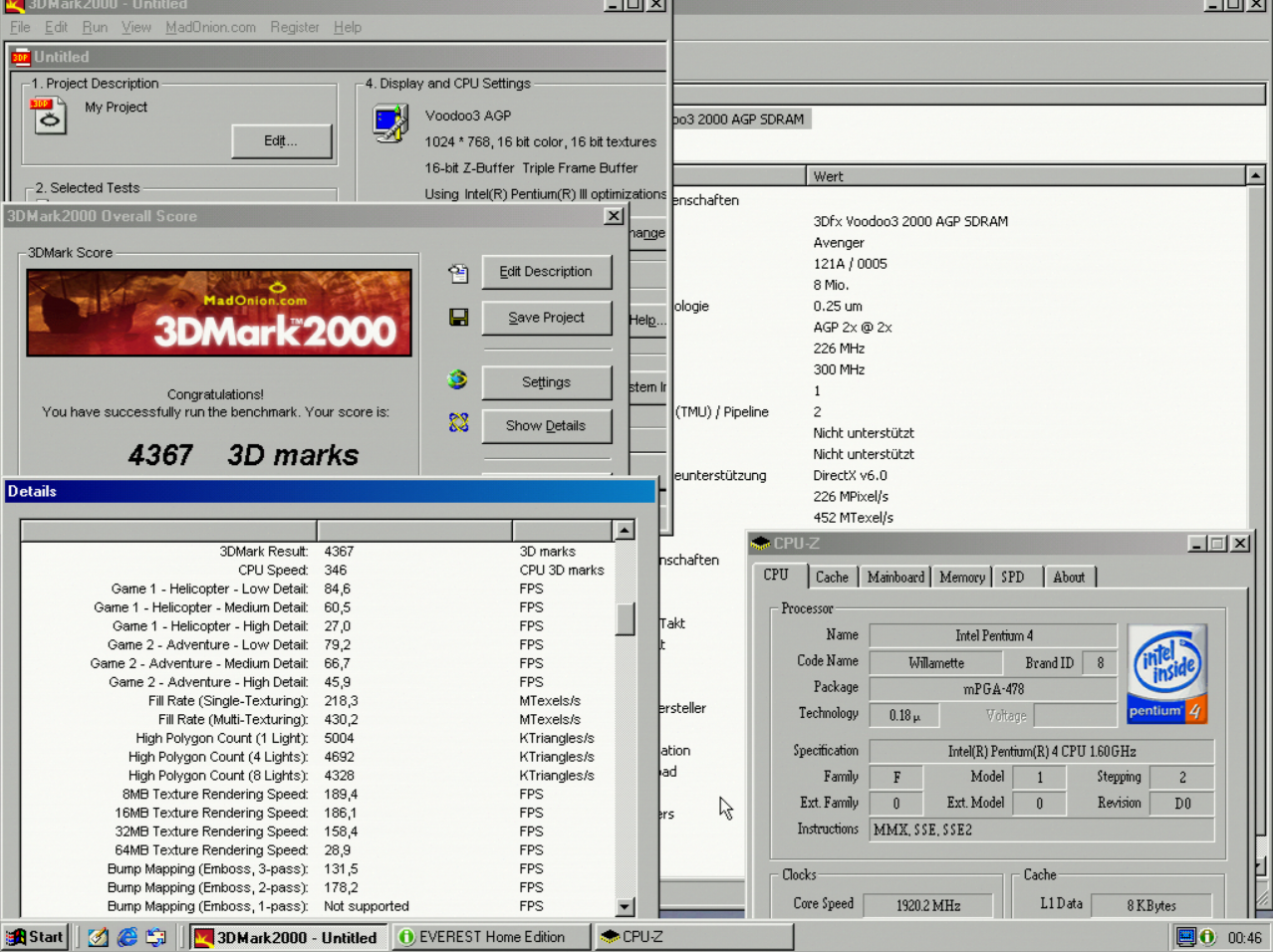Open the Help menu in 3DMark2000
1273x952 pixels.
click(x=348, y=27)
